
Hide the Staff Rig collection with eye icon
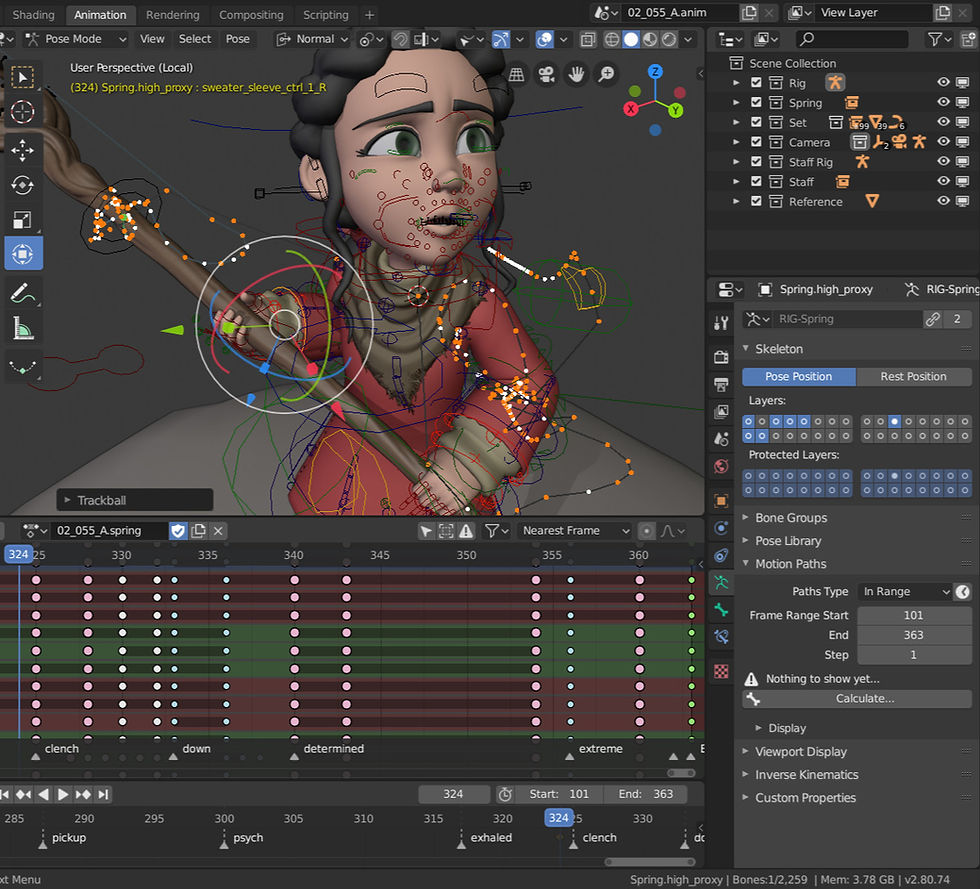(x=943, y=161)
